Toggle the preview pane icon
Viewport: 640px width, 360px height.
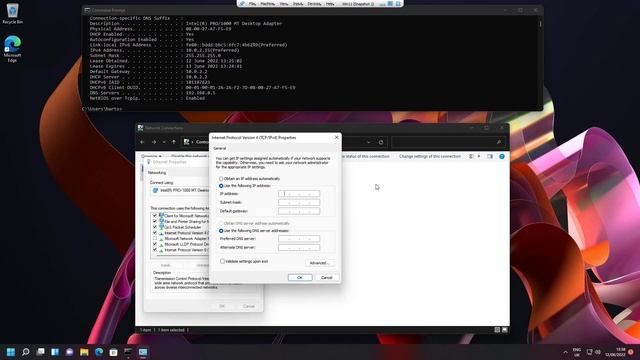pyautogui.click(x=490, y=156)
